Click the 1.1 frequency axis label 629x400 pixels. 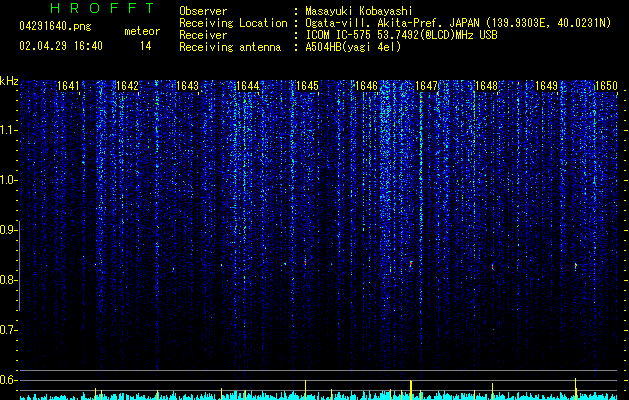8,130
